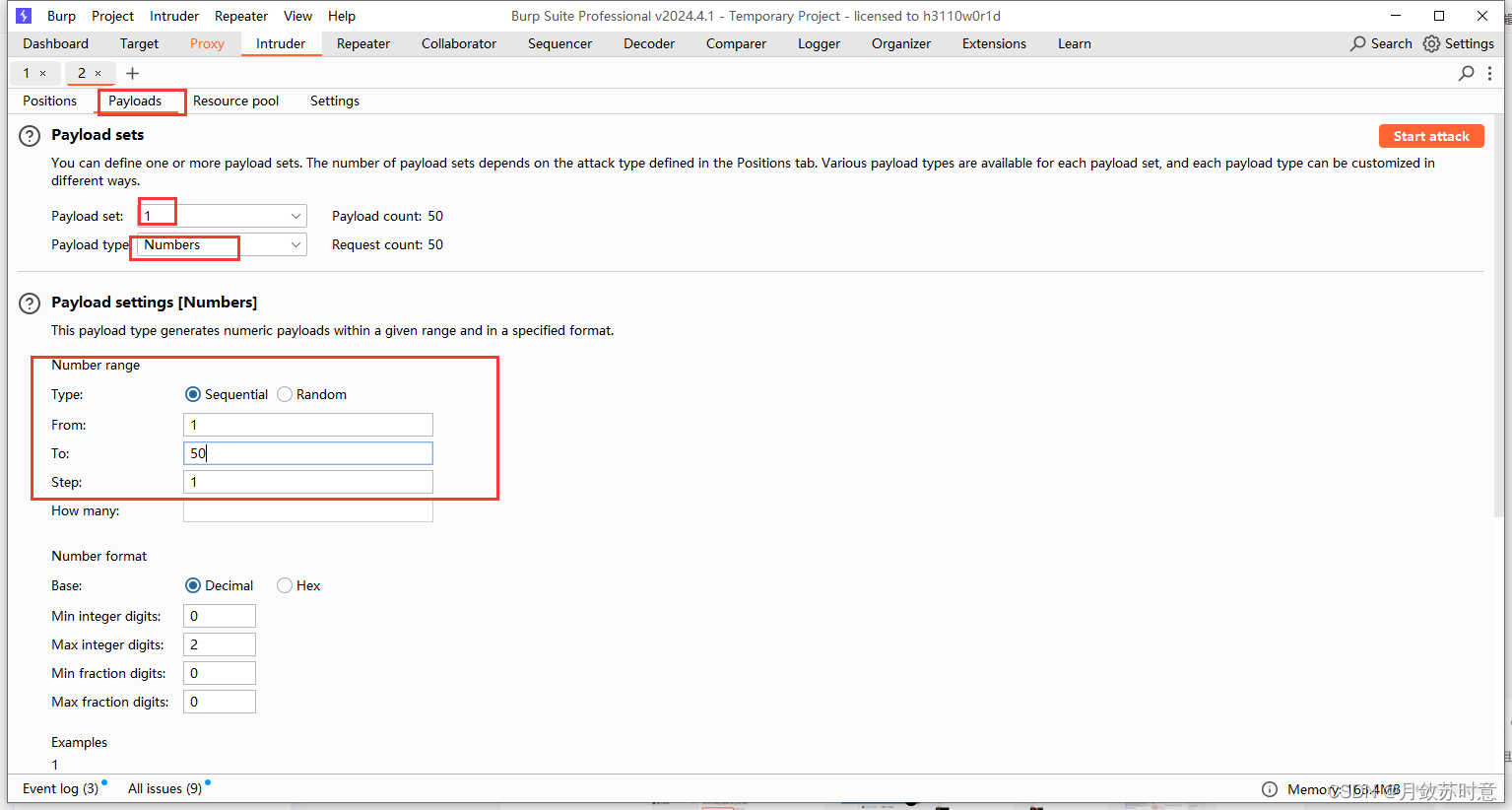Viewport: 1512px width, 810px height.
Task: Switch to the Extensions tab
Action: (x=994, y=43)
